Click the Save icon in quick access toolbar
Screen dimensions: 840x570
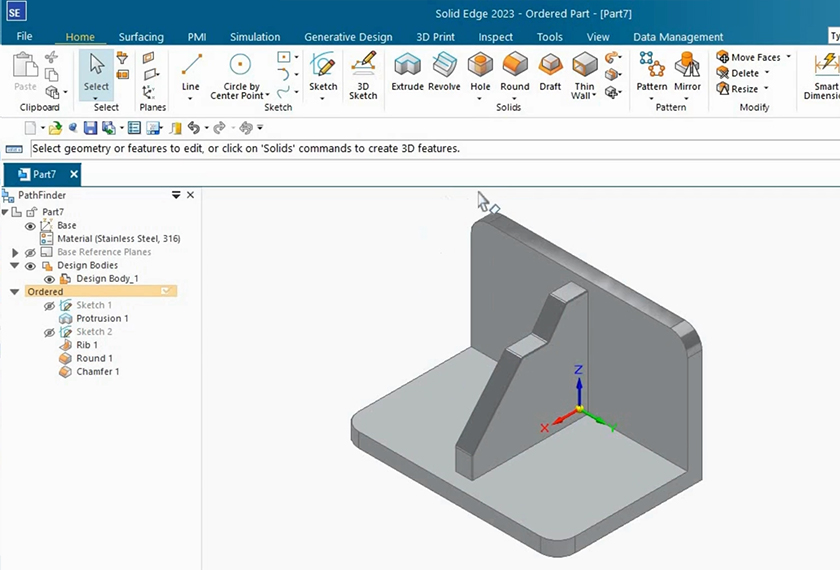click(90, 128)
